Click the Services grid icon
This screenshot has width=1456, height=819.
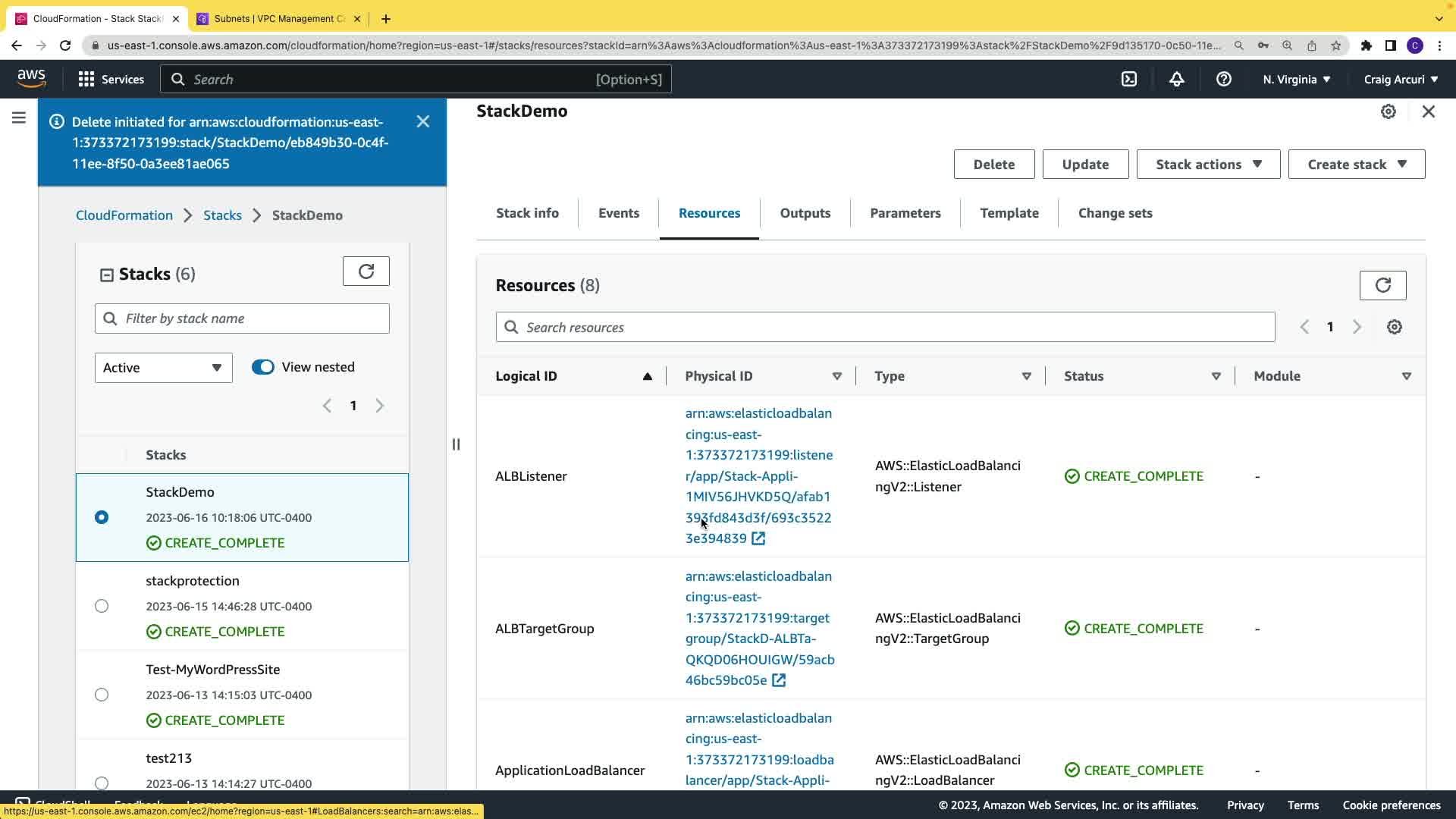click(86, 79)
